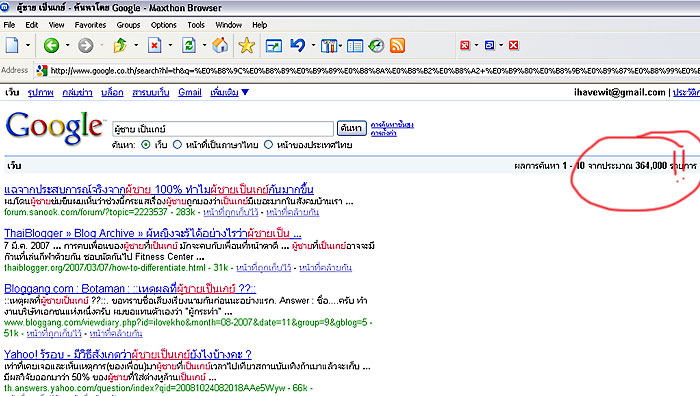Click the small red X tab icon

click(465, 45)
